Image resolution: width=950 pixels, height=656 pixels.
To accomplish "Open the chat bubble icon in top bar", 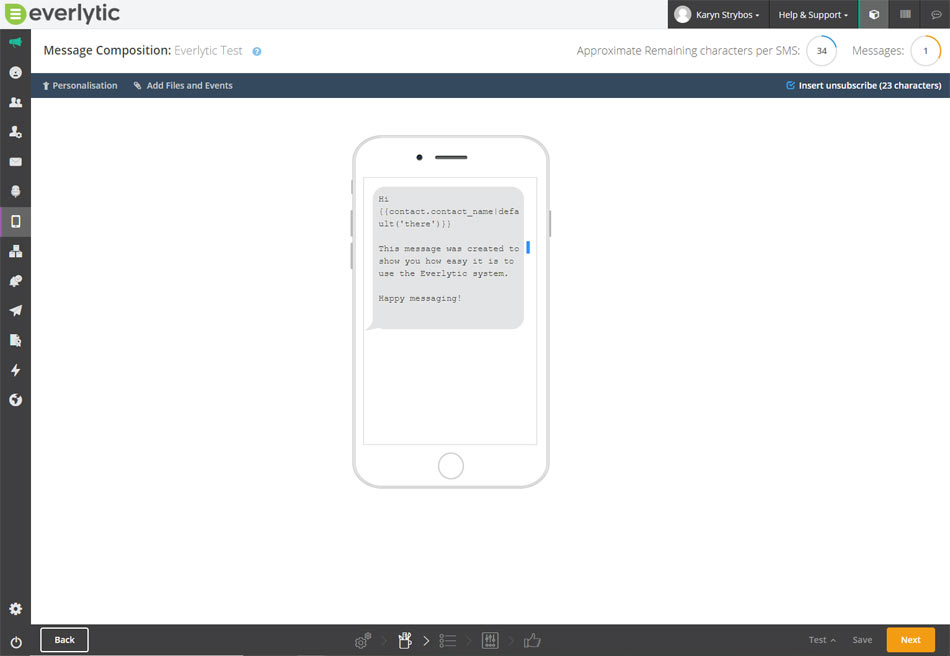I will pos(935,15).
